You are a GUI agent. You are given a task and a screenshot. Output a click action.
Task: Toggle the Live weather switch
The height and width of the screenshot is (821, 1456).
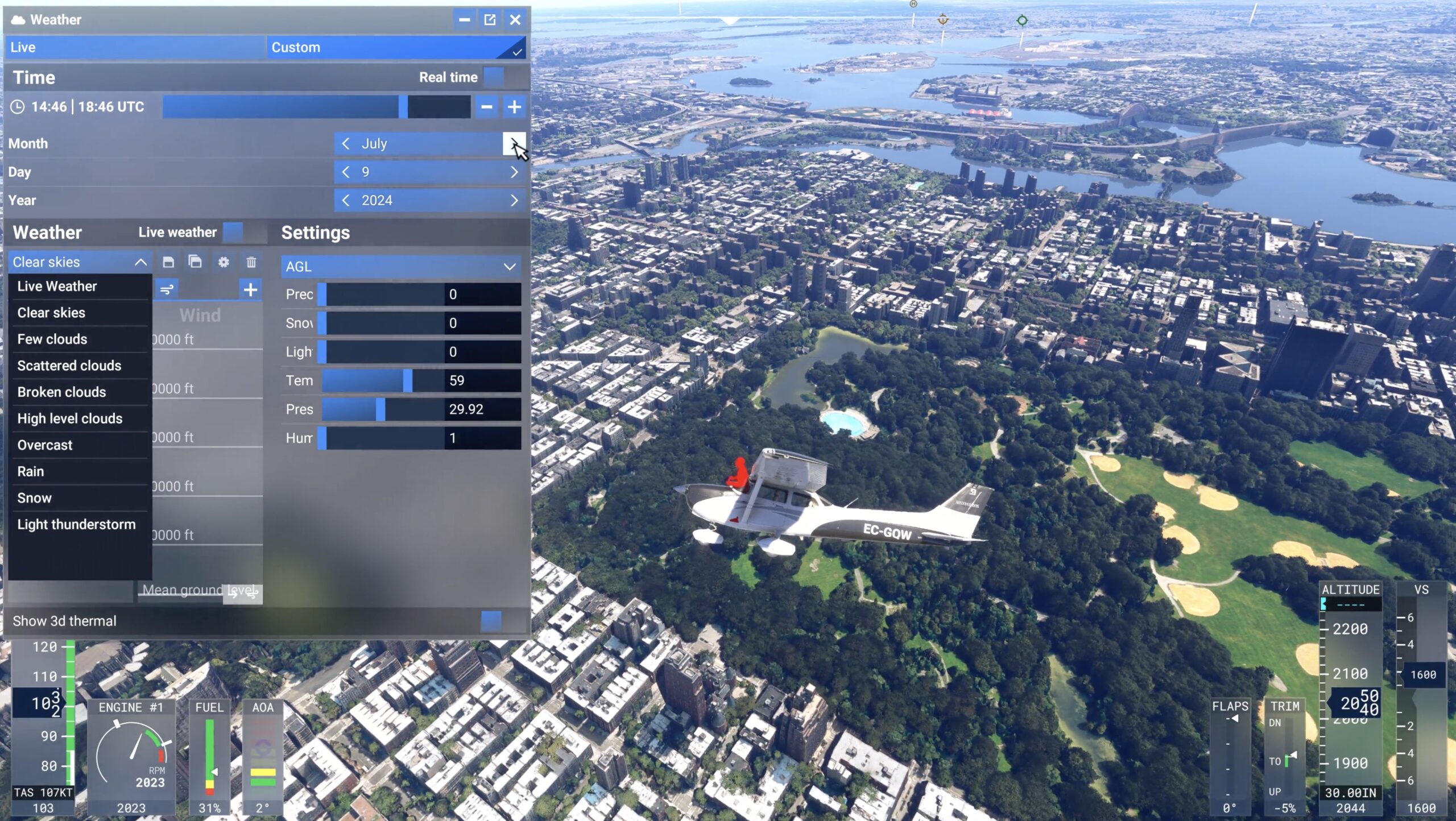pyautogui.click(x=245, y=233)
